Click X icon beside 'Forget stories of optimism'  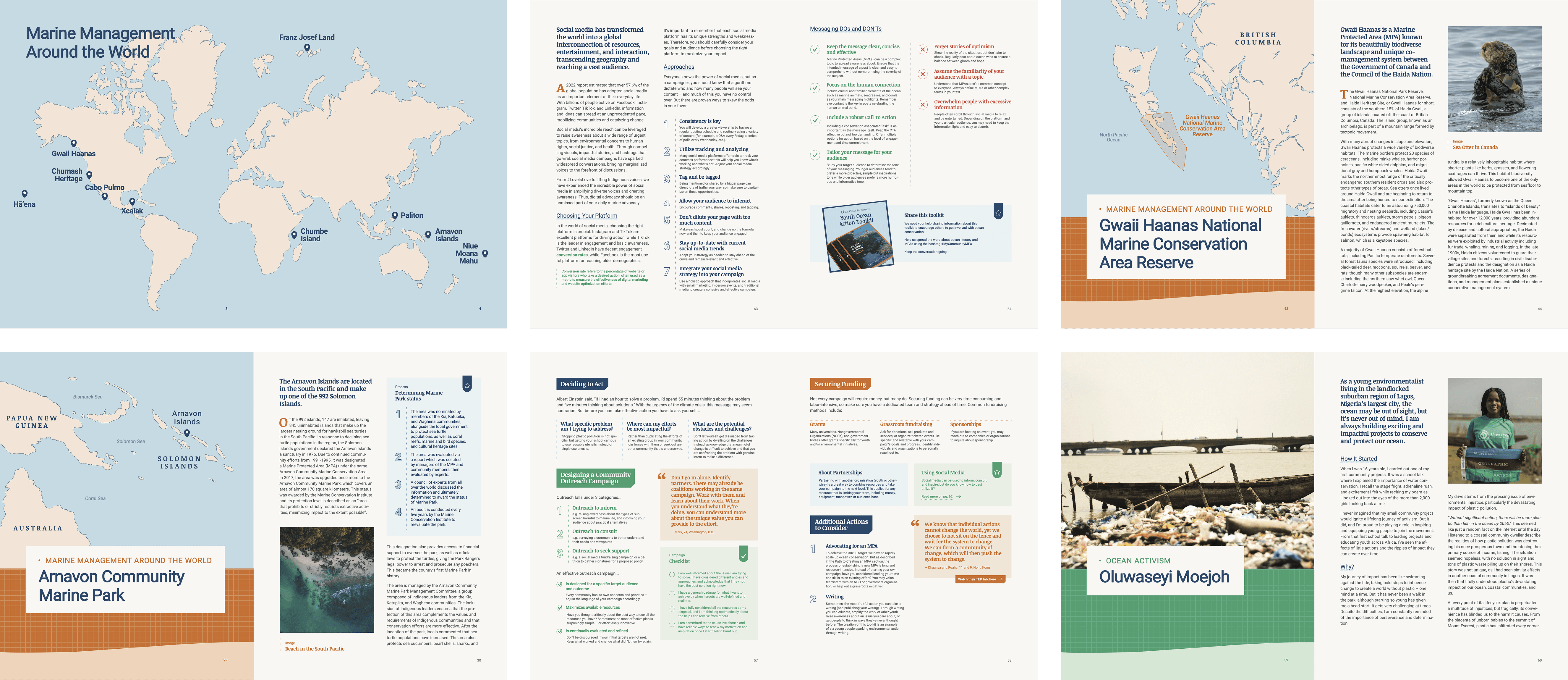923,49
